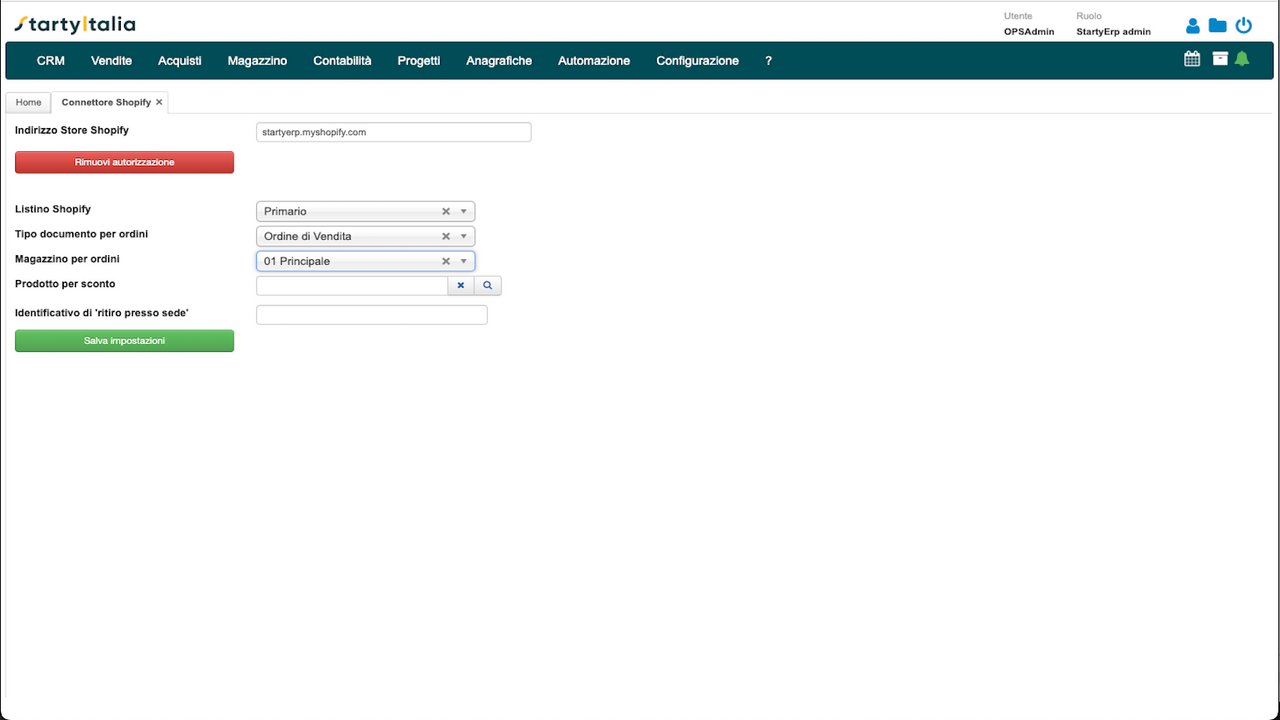Open the Progetti menu

coord(418,60)
